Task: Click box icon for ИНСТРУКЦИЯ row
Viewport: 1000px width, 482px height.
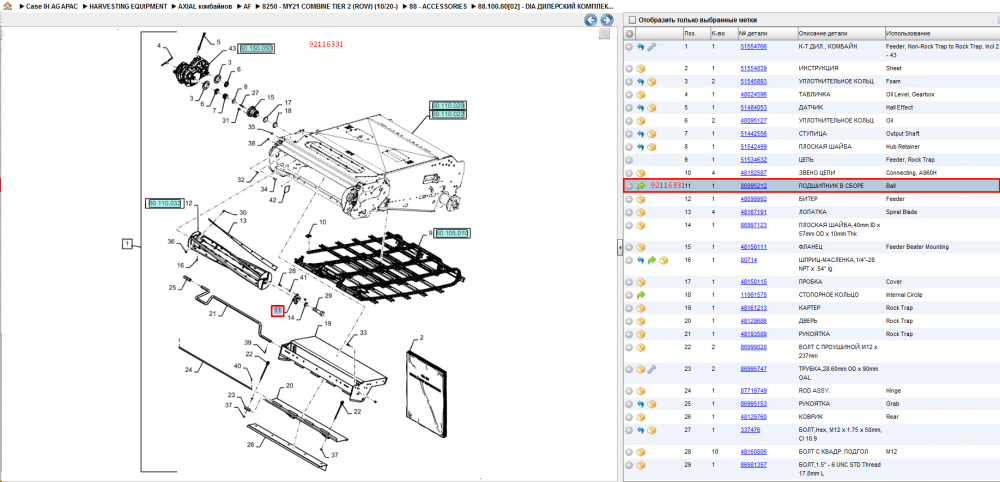Action: pos(640,68)
